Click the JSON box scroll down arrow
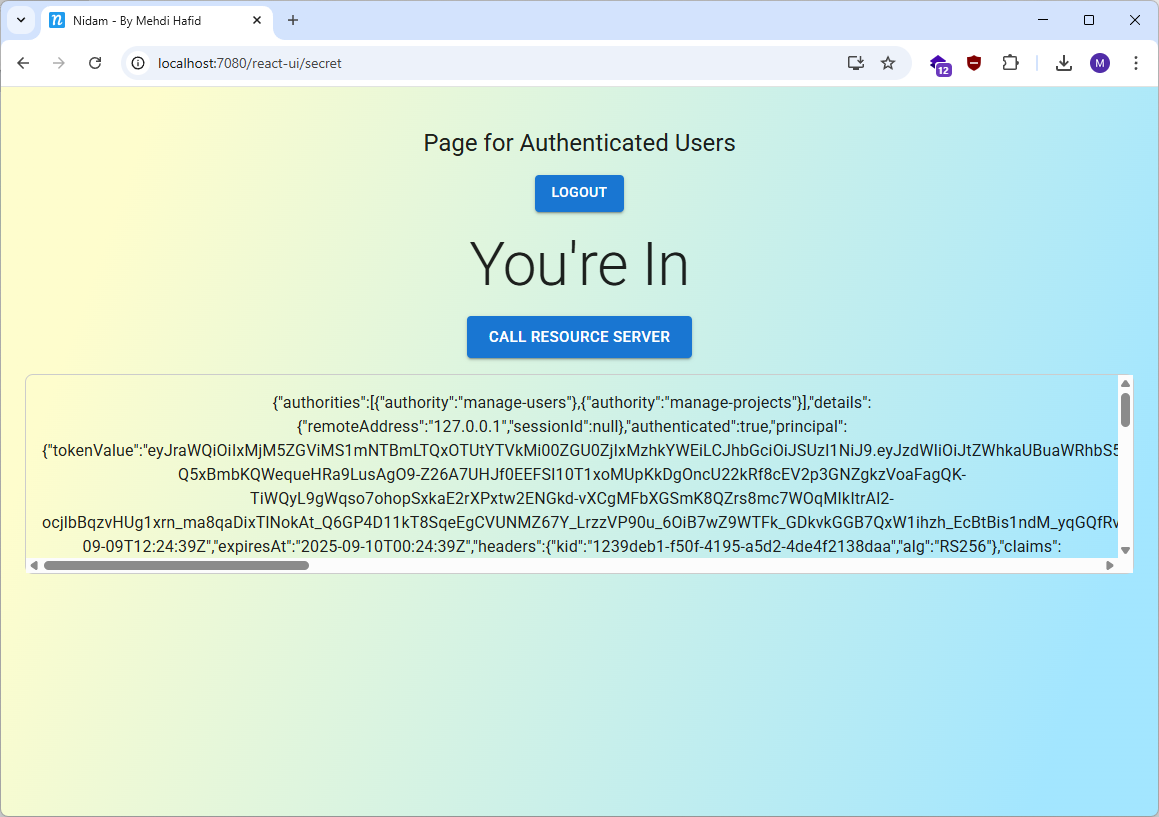 [x=1125, y=550]
